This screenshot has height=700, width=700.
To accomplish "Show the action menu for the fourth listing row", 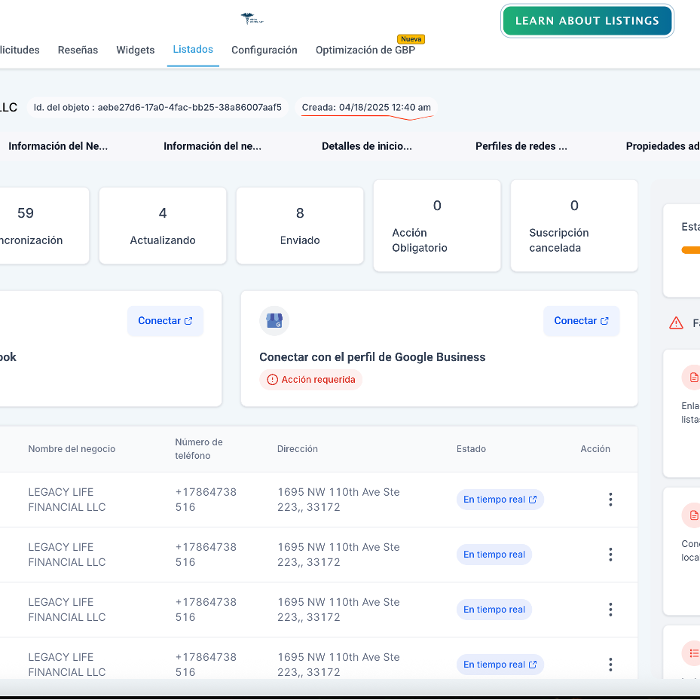I will (x=610, y=664).
